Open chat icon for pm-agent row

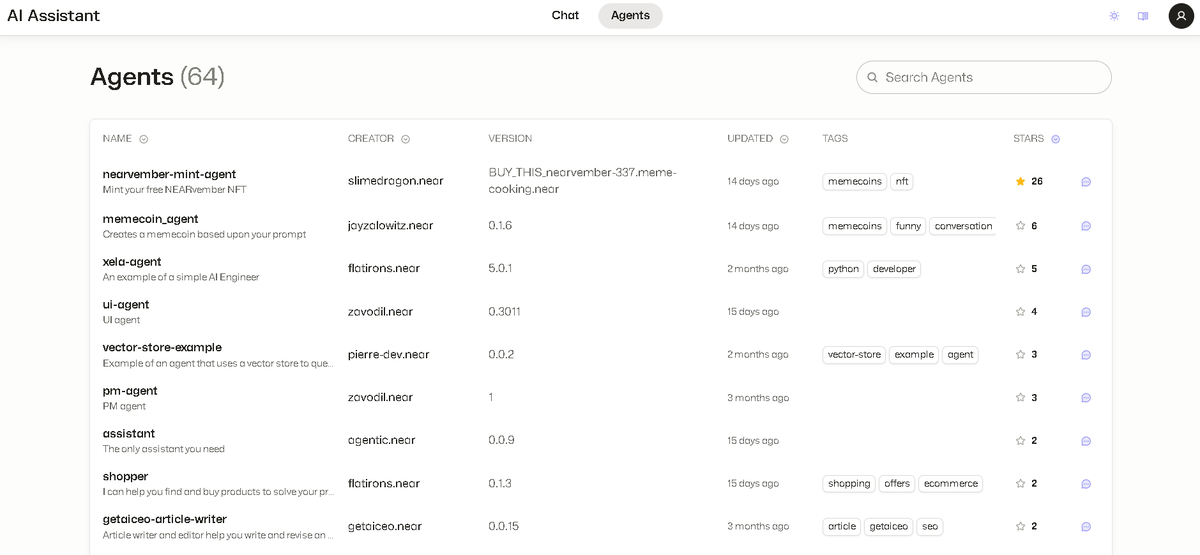click(x=1086, y=398)
